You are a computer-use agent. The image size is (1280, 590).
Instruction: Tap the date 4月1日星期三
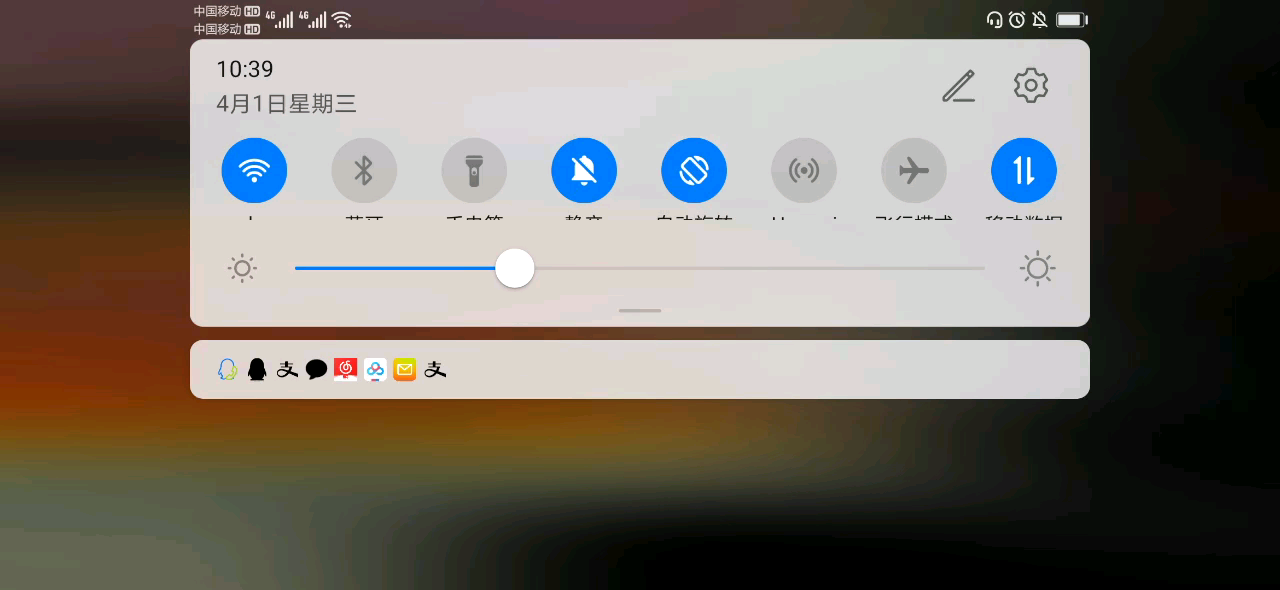tap(287, 104)
